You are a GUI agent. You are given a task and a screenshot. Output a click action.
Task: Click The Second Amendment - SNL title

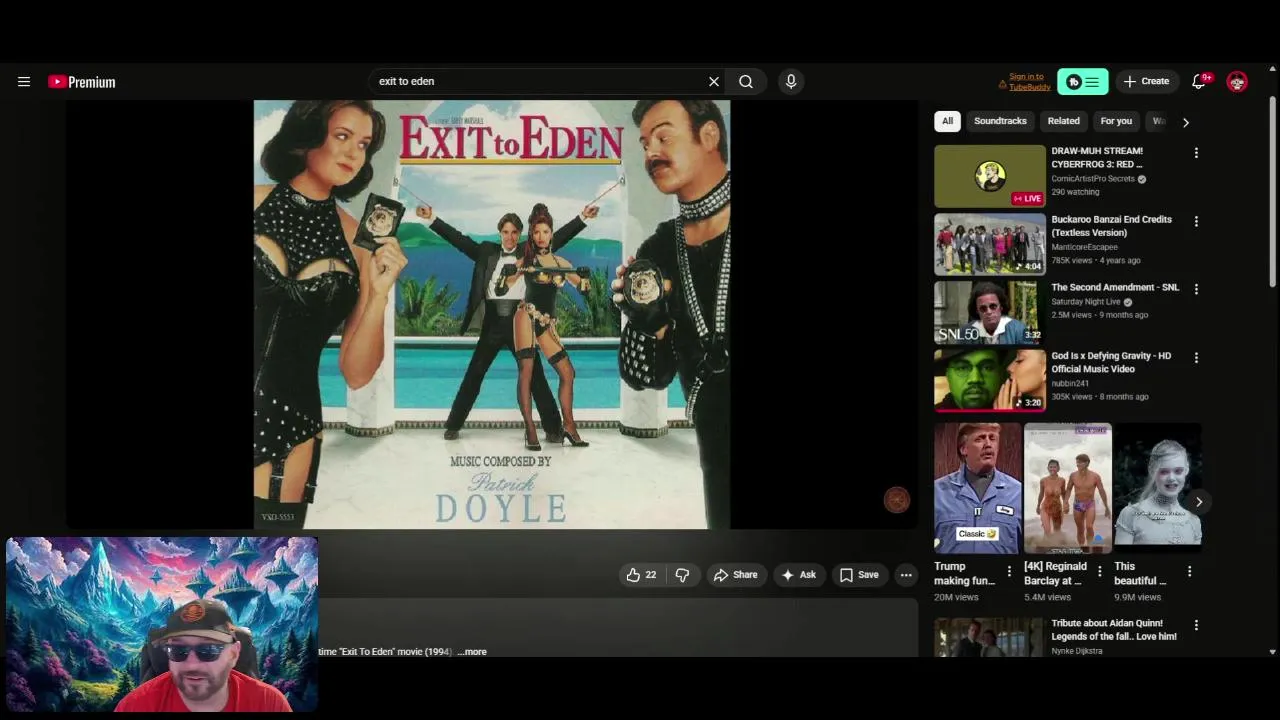pos(1115,287)
